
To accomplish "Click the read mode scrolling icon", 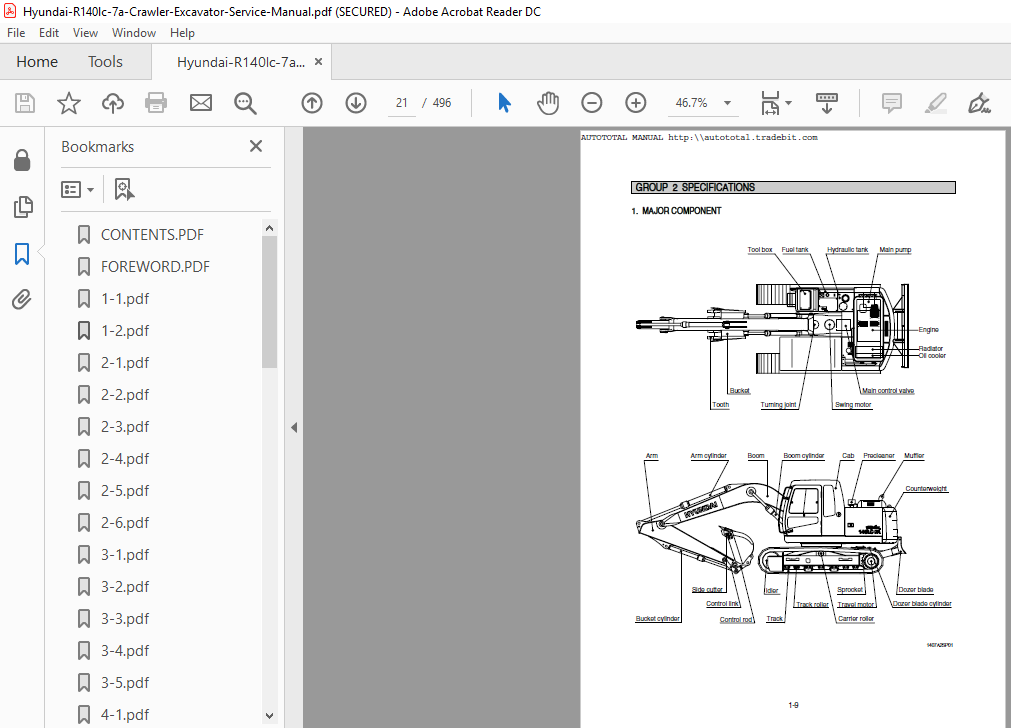I will coord(827,103).
